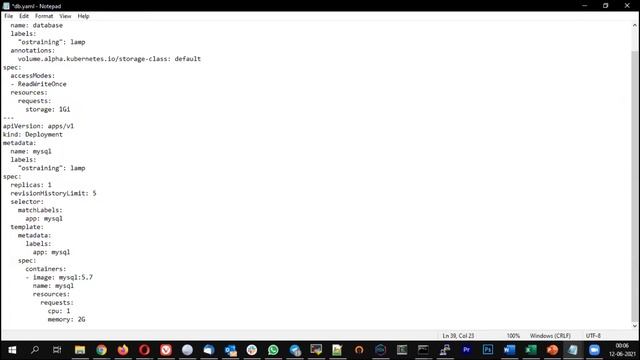Screen dimensions: 640x360
Task: Open Microsoft Word from taskbar
Action: (509, 350)
